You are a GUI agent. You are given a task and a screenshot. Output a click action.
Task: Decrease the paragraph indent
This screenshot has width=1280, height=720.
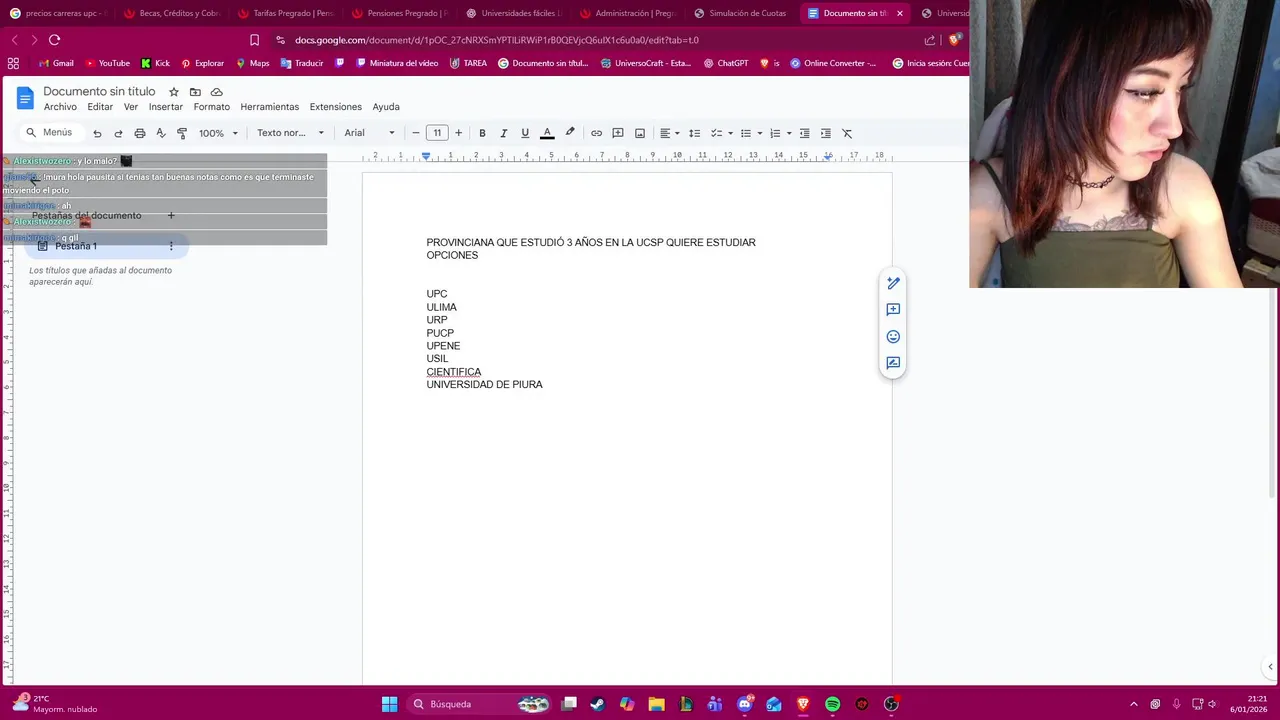804,133
